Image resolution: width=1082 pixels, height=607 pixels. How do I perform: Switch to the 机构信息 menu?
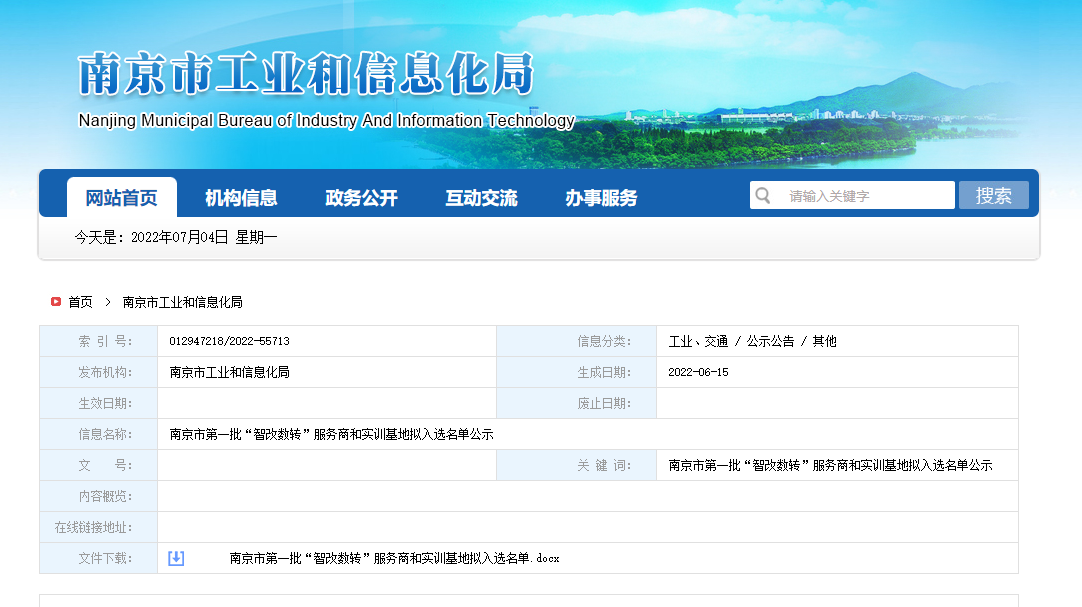[241, 198]
